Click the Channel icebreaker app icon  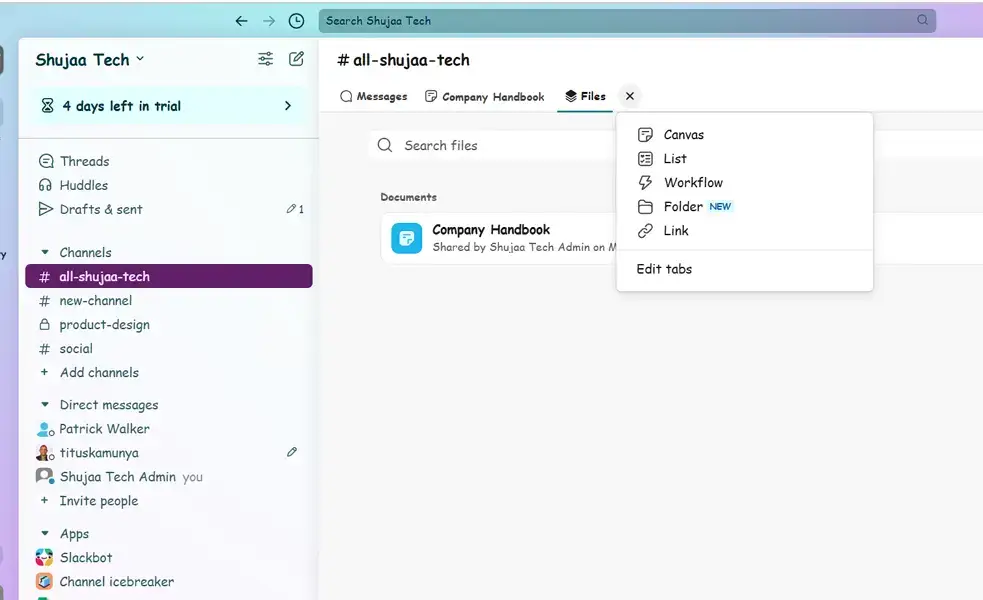click(44, 581)
